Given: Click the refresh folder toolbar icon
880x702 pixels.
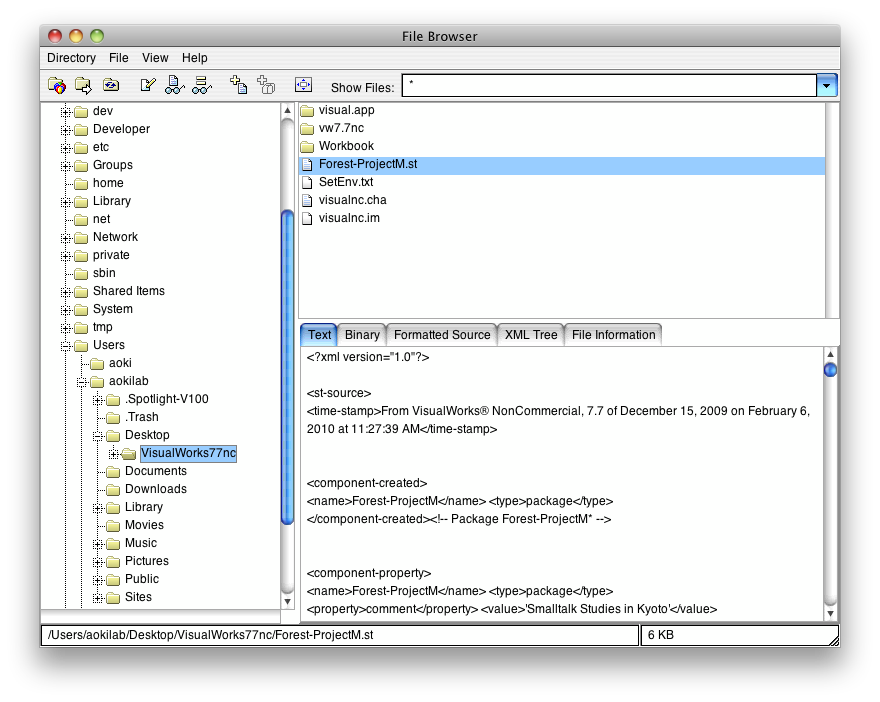Looking at the screenshot, I should (x=111, y=85).
